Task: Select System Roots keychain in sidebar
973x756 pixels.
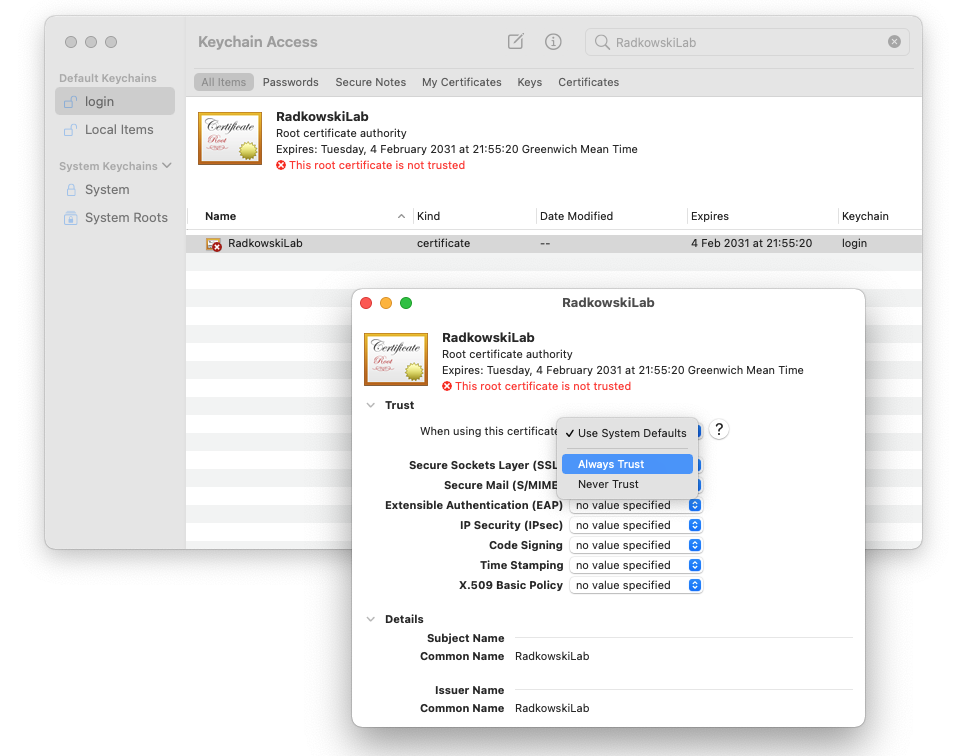Action: point(115,218)
